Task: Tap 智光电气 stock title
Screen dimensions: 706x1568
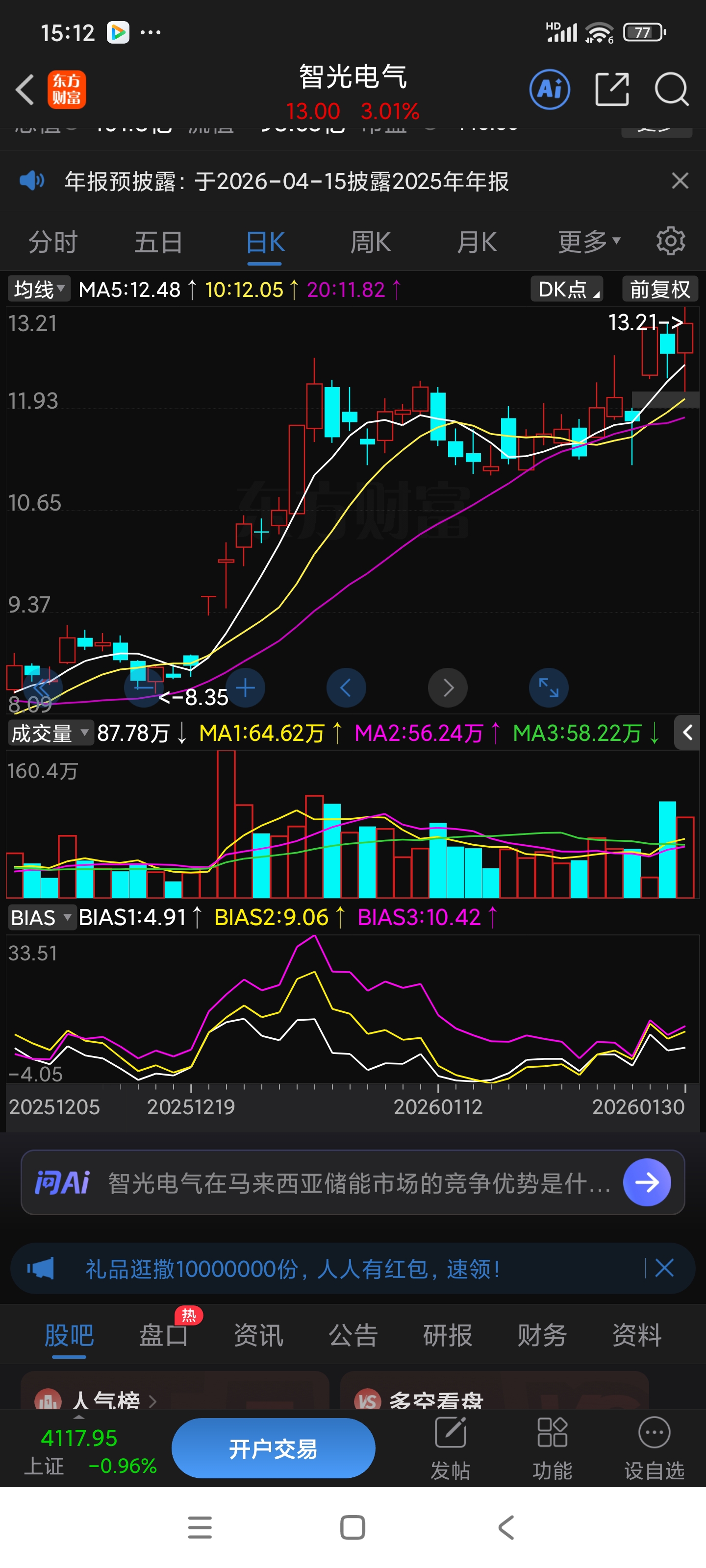Action: point(353,77)
